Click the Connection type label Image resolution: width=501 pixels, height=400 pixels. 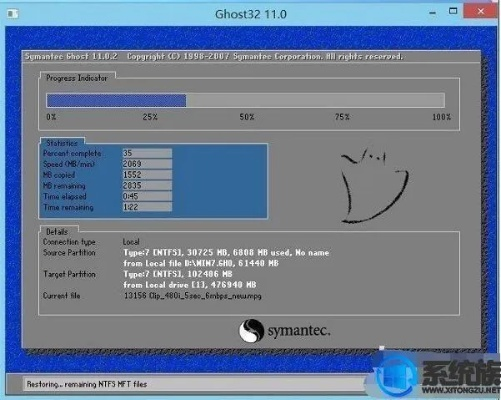point(69,242)
